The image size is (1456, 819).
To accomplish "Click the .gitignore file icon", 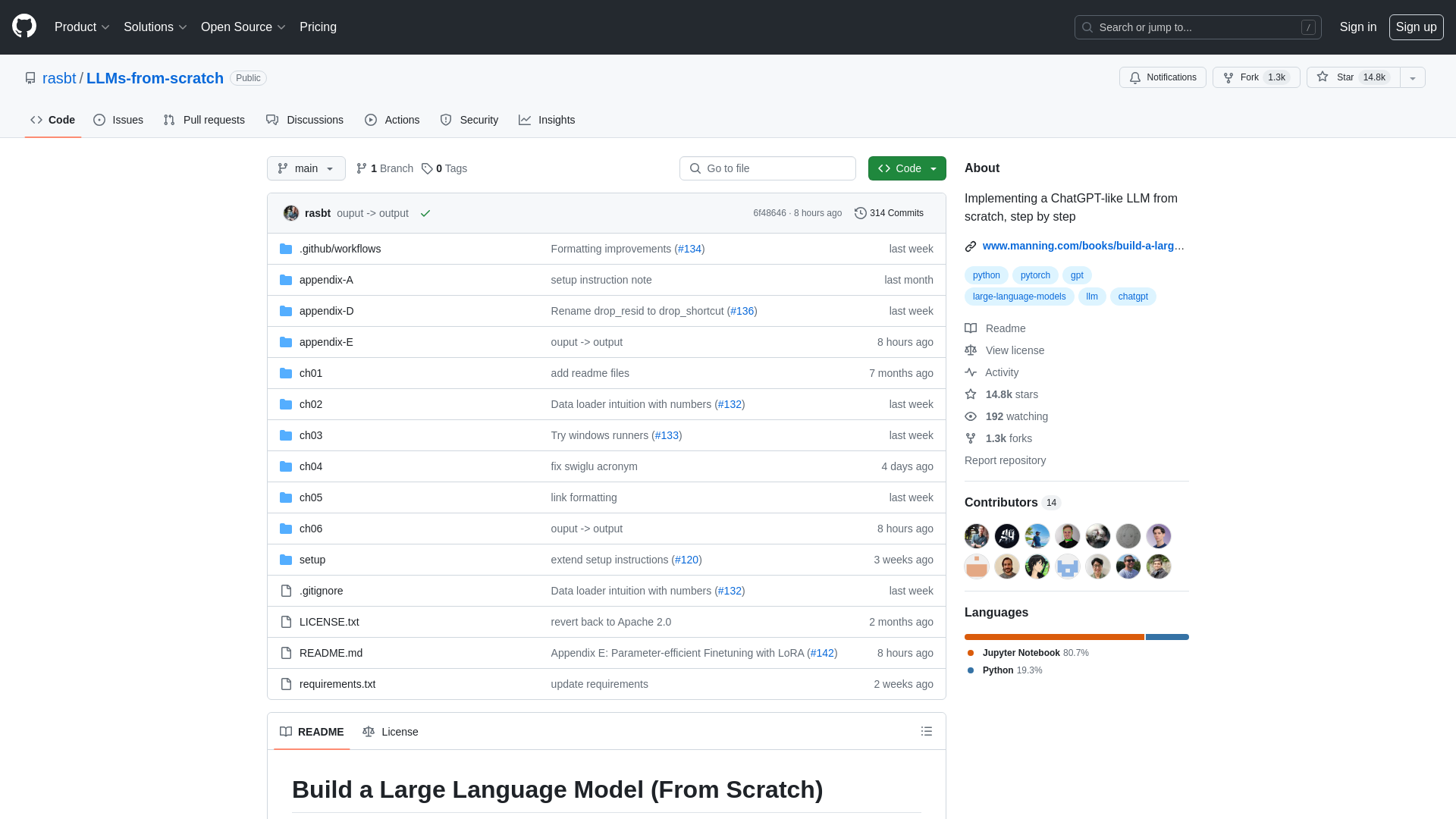I will point(286,591).
